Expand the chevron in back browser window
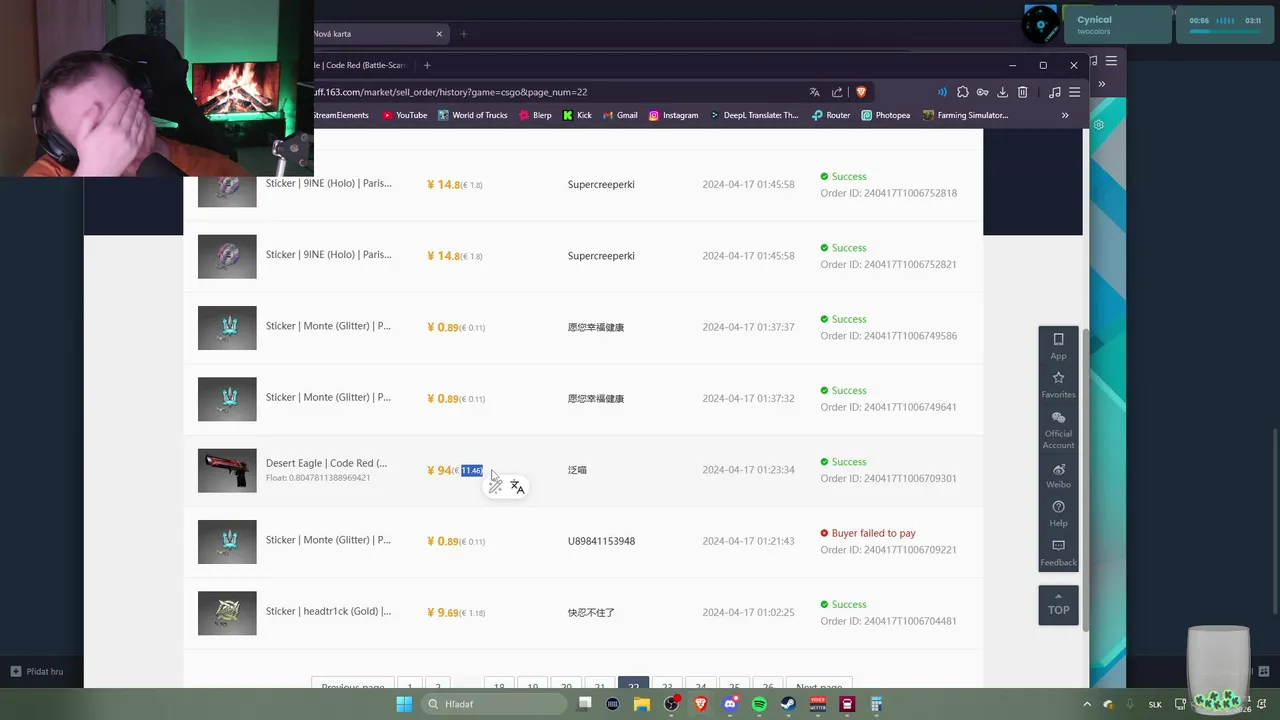 pyautogui.click(x=1101, y=84)
